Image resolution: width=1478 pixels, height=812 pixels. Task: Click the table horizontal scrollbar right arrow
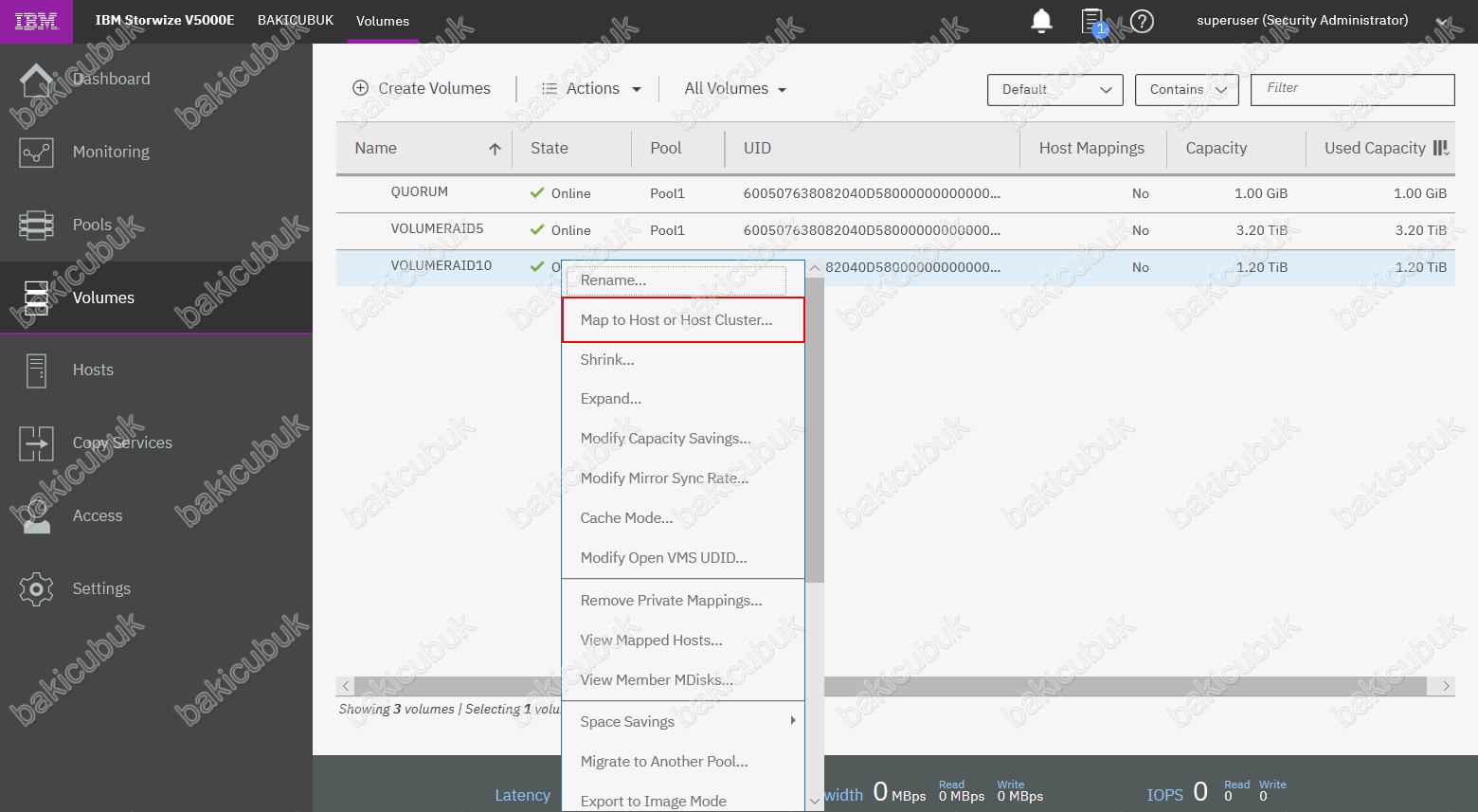(x=1446, y=686)
